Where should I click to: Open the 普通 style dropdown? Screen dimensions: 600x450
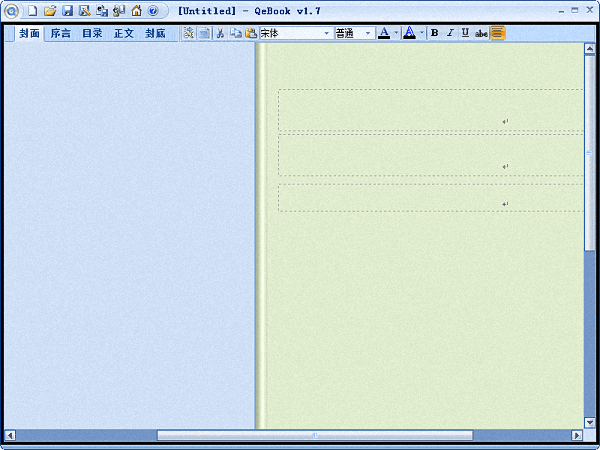coord(369,33)
